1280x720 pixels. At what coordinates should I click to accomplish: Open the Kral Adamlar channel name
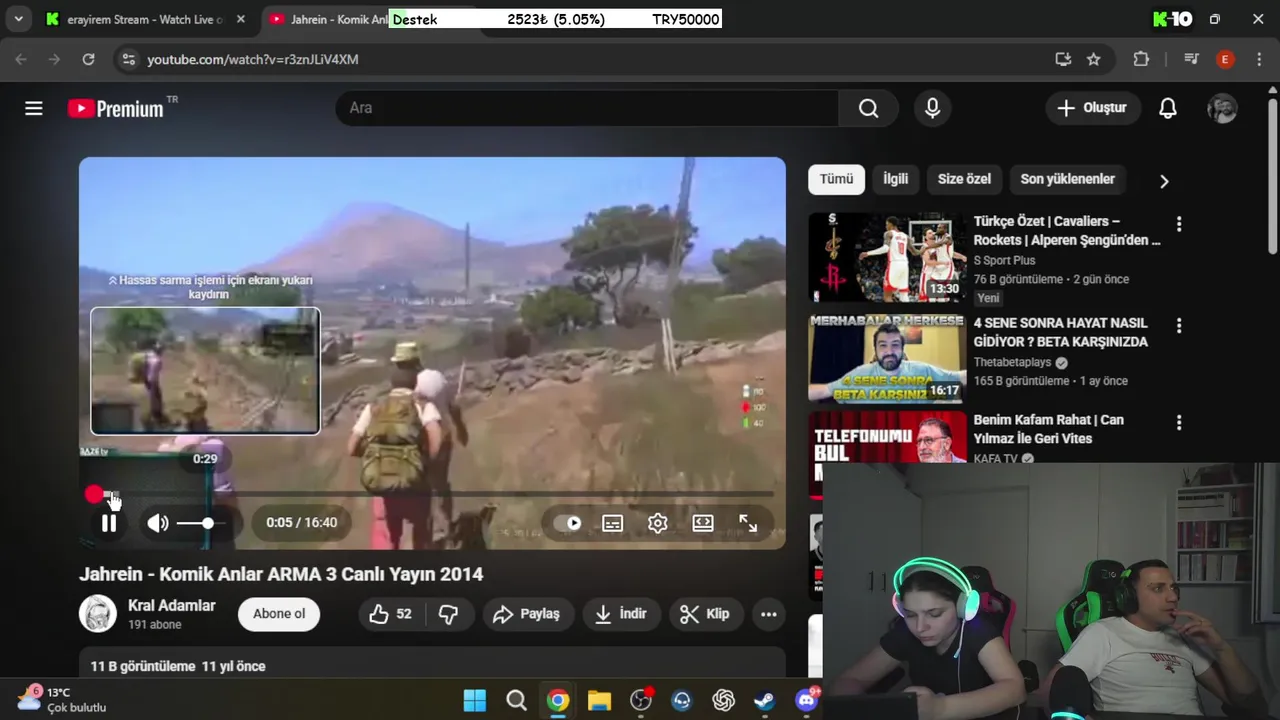[x=172, y=605]
